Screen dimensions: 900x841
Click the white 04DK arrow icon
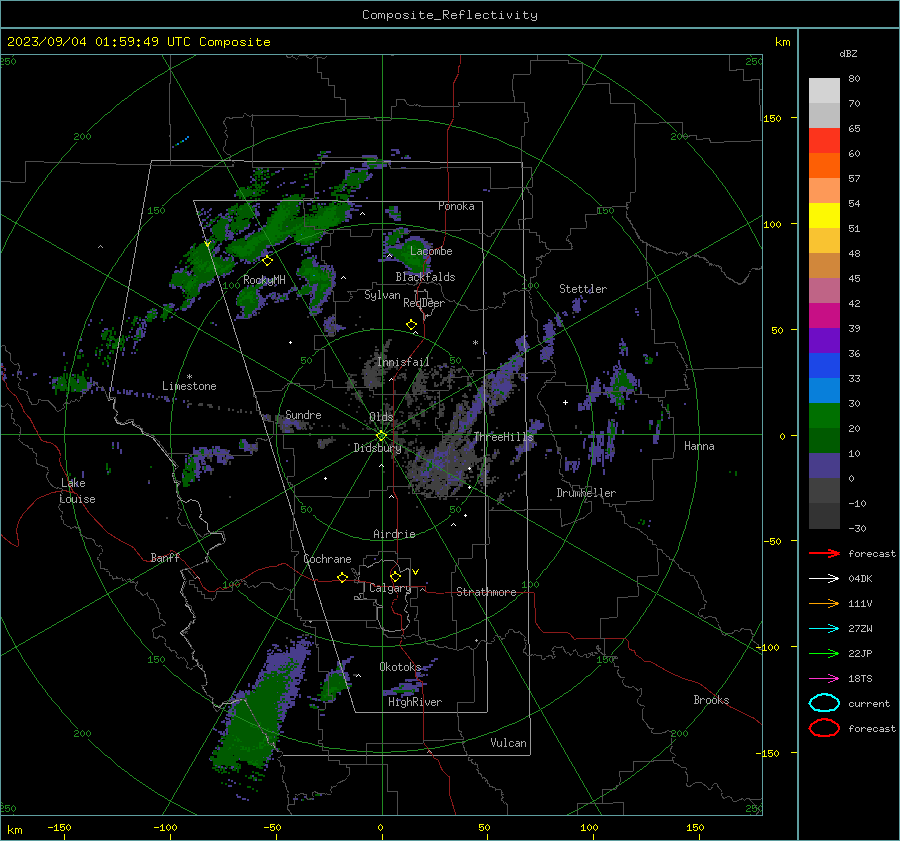click(824, 579)
